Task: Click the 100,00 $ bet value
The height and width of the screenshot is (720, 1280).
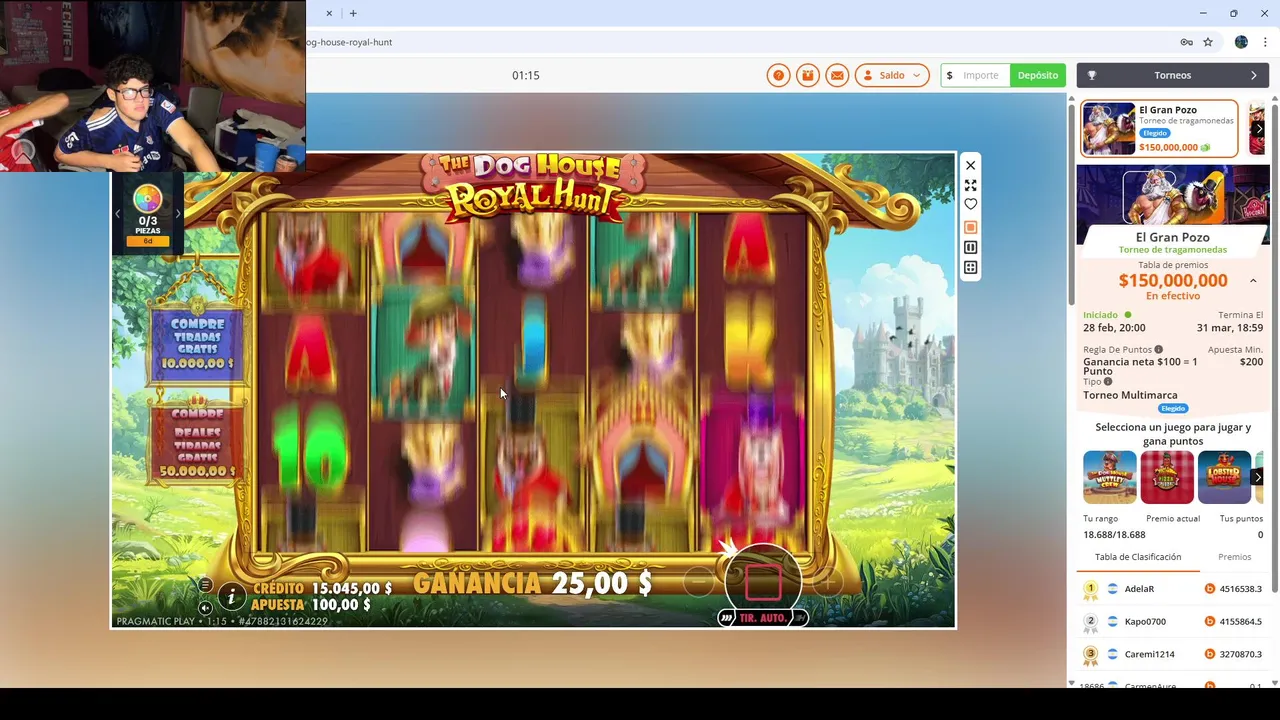Action: 341,605
